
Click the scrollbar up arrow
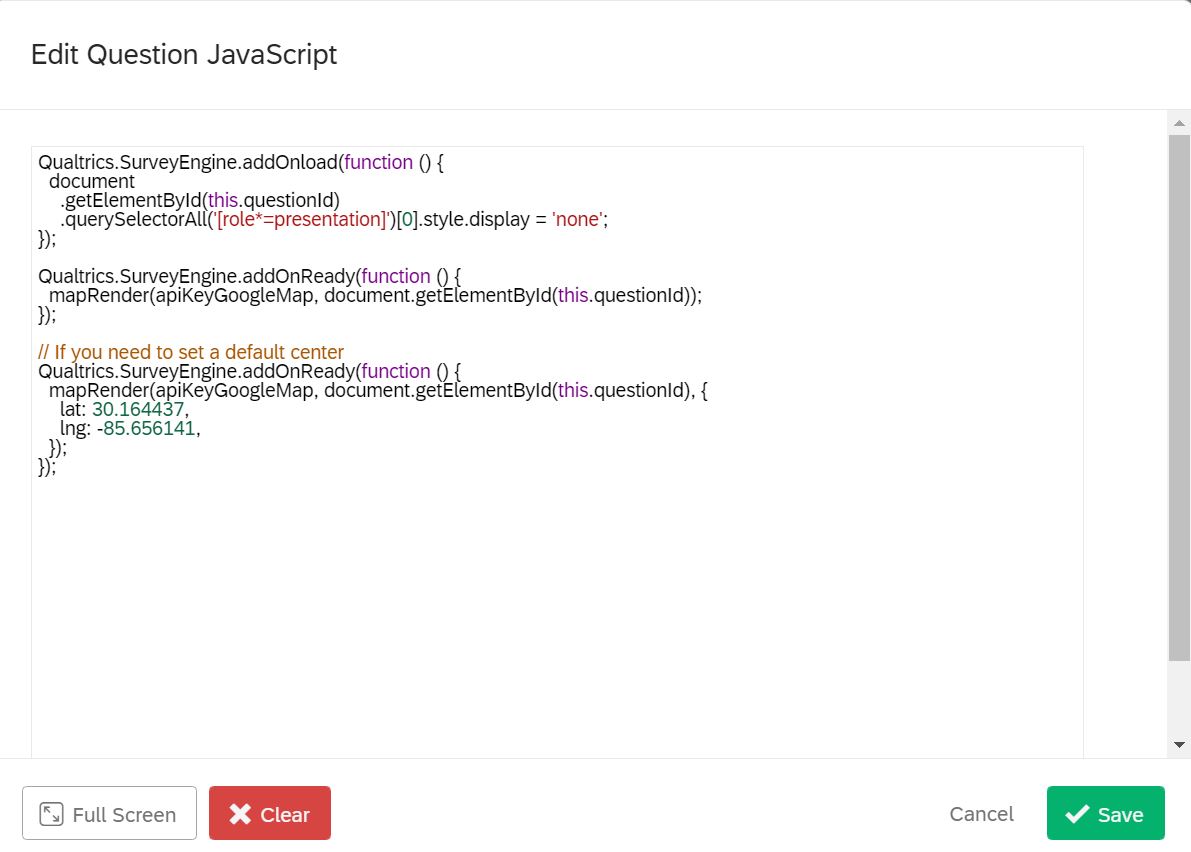pyautogui.click(x=1179, y=123)
